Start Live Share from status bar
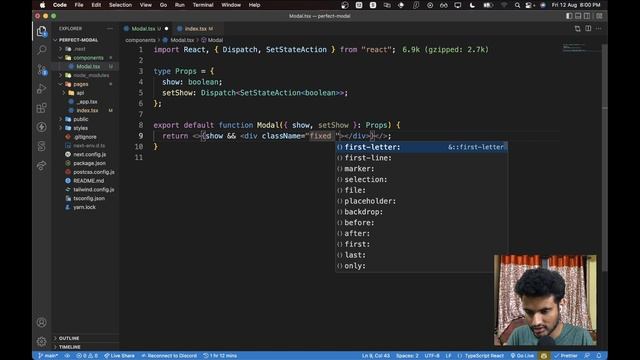The width and height of the screenshot is (640, 360). [119, 356]
